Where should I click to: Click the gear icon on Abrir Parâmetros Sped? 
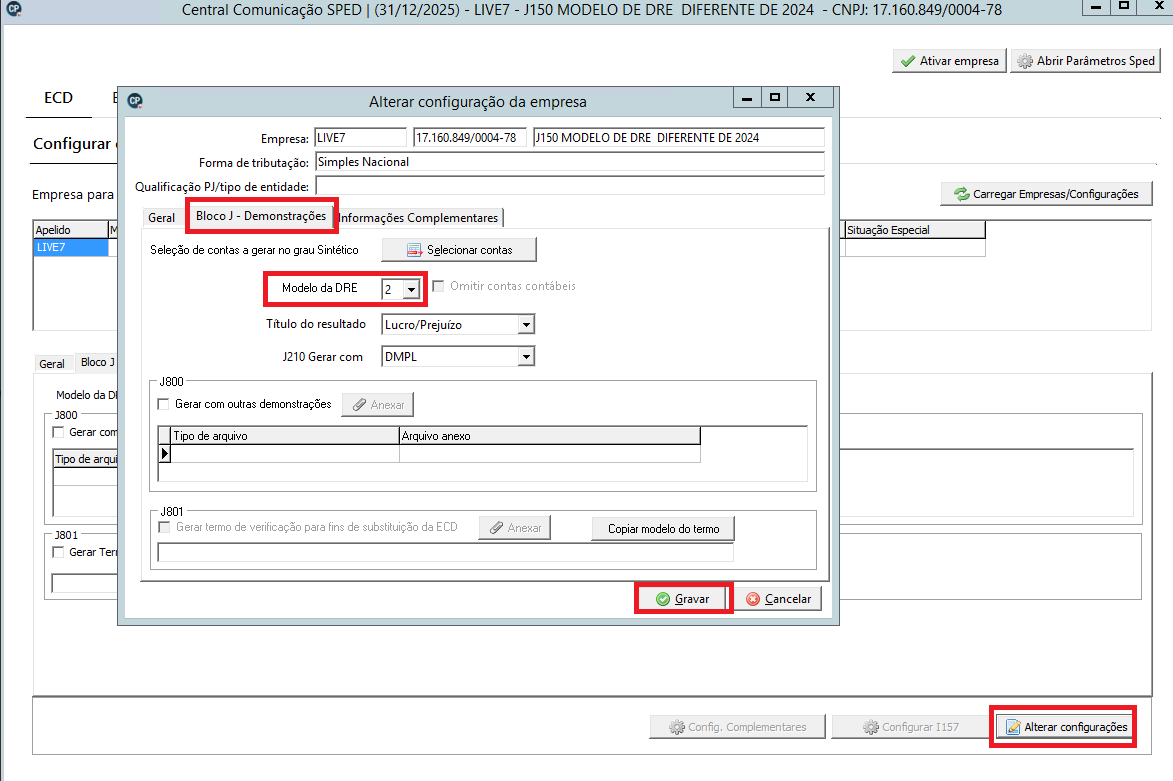point(1025,61)
